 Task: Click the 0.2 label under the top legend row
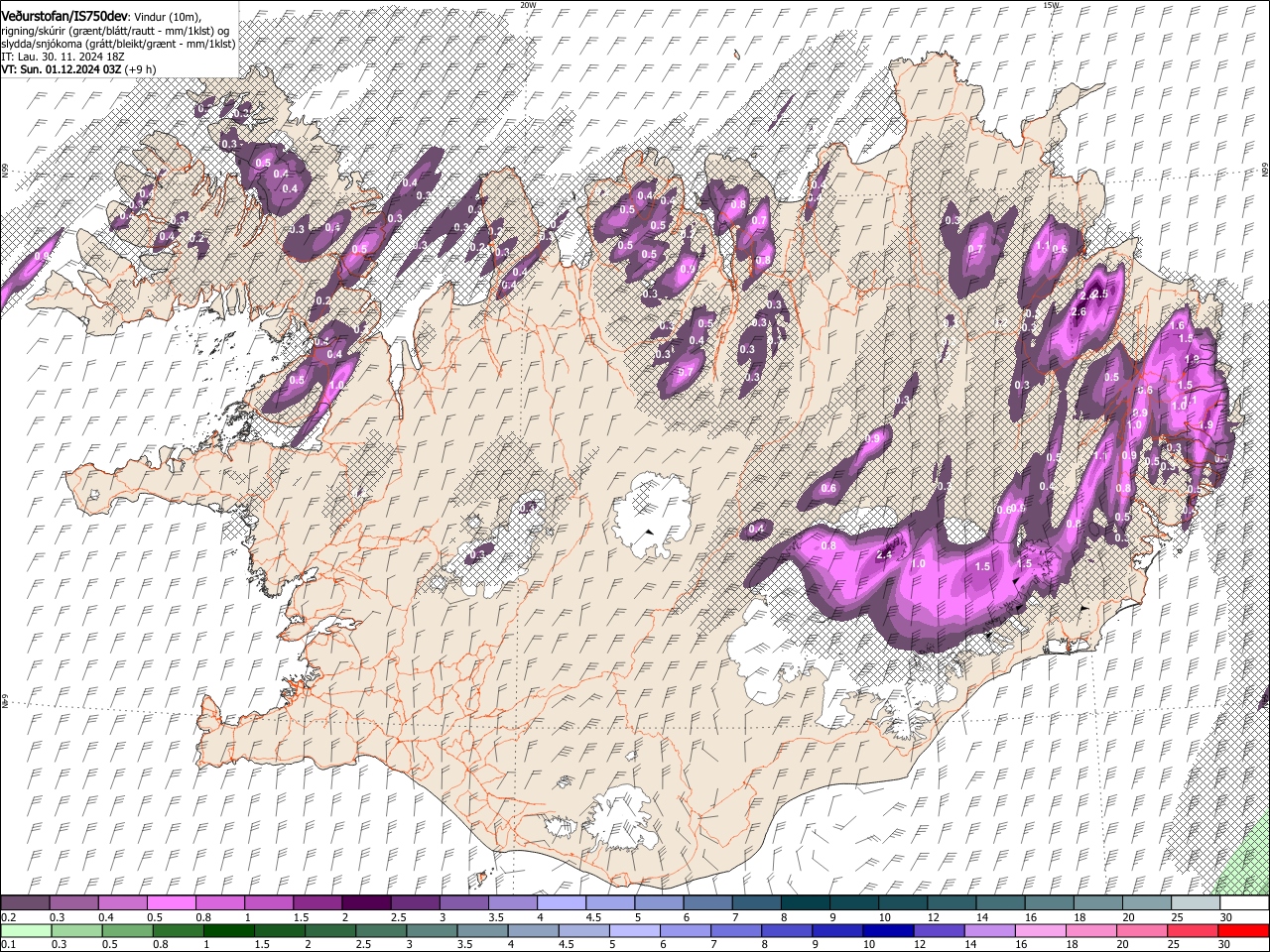[x=9, y=917]
